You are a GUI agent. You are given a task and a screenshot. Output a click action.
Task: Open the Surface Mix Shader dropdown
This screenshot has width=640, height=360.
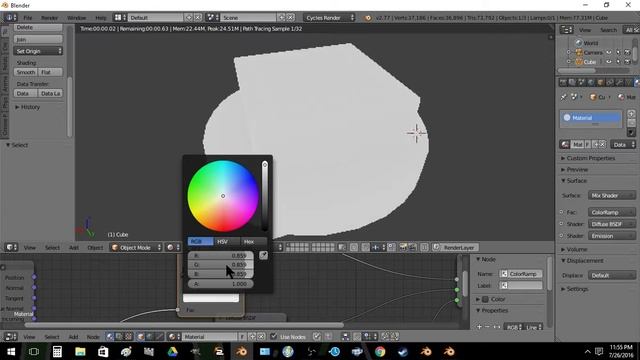pyautogui.click(x=611, y=196)
